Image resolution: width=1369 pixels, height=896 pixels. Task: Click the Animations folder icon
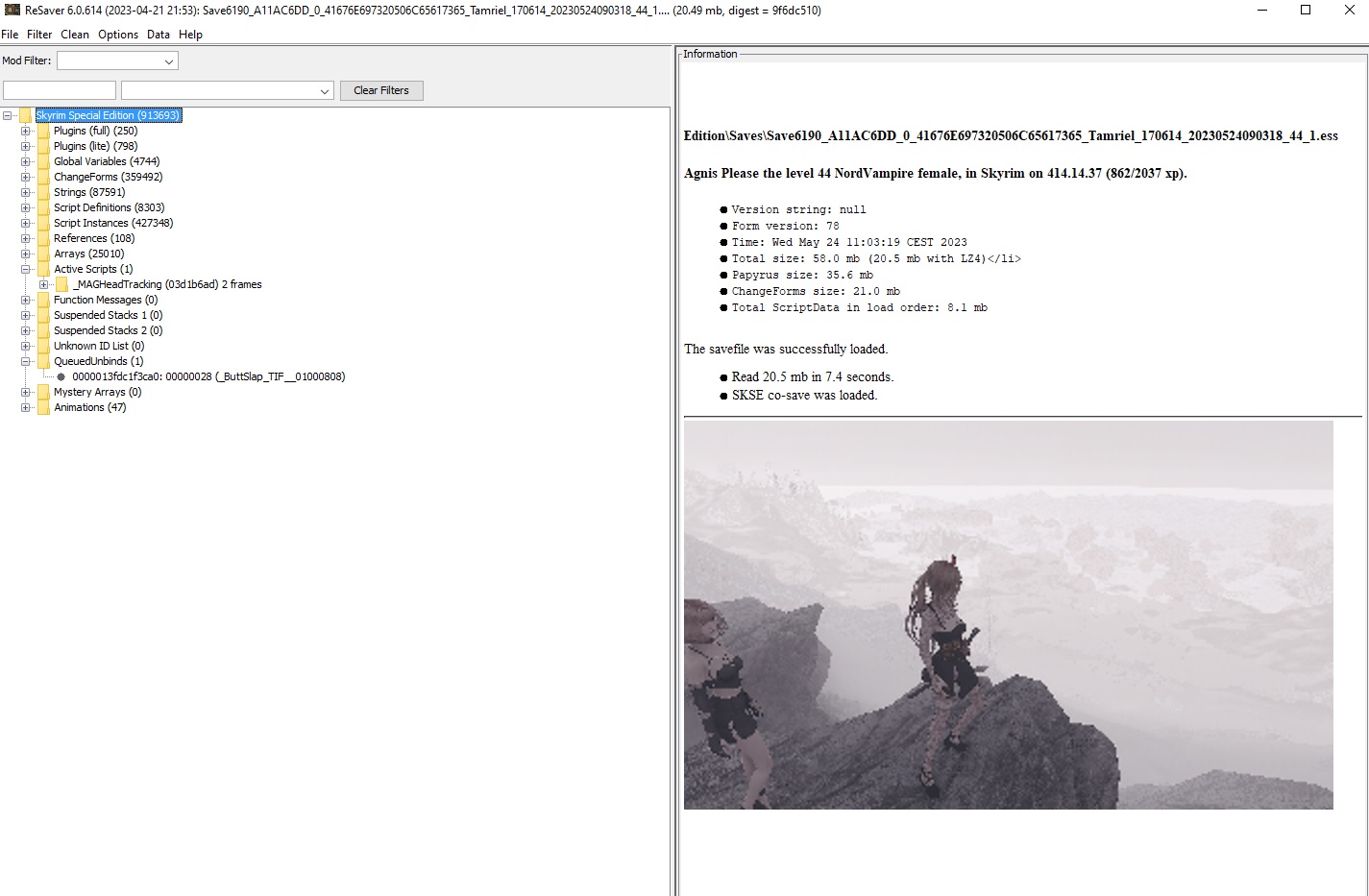click(x=44, y=407)
